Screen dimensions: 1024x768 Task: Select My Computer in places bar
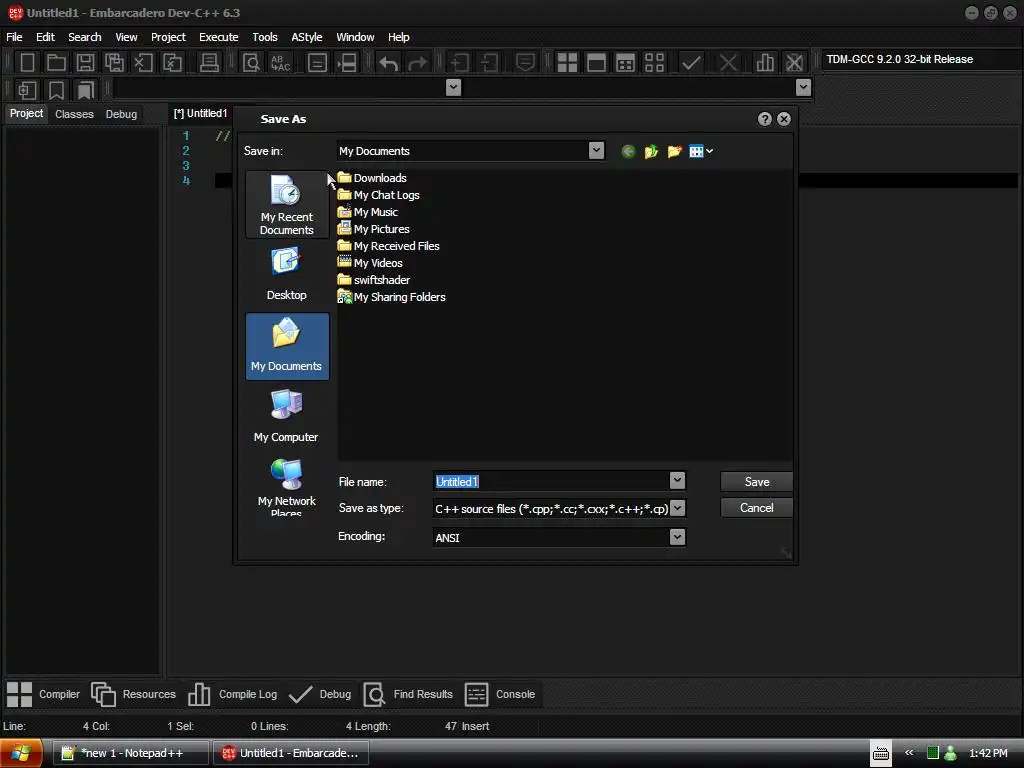click(287, 416)
